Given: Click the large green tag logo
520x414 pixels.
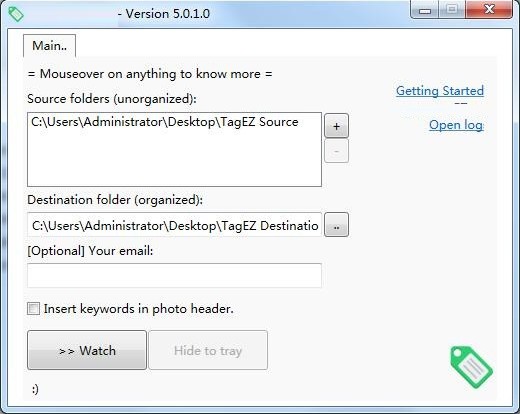Looking at the screenshot, I should point(471,367).
